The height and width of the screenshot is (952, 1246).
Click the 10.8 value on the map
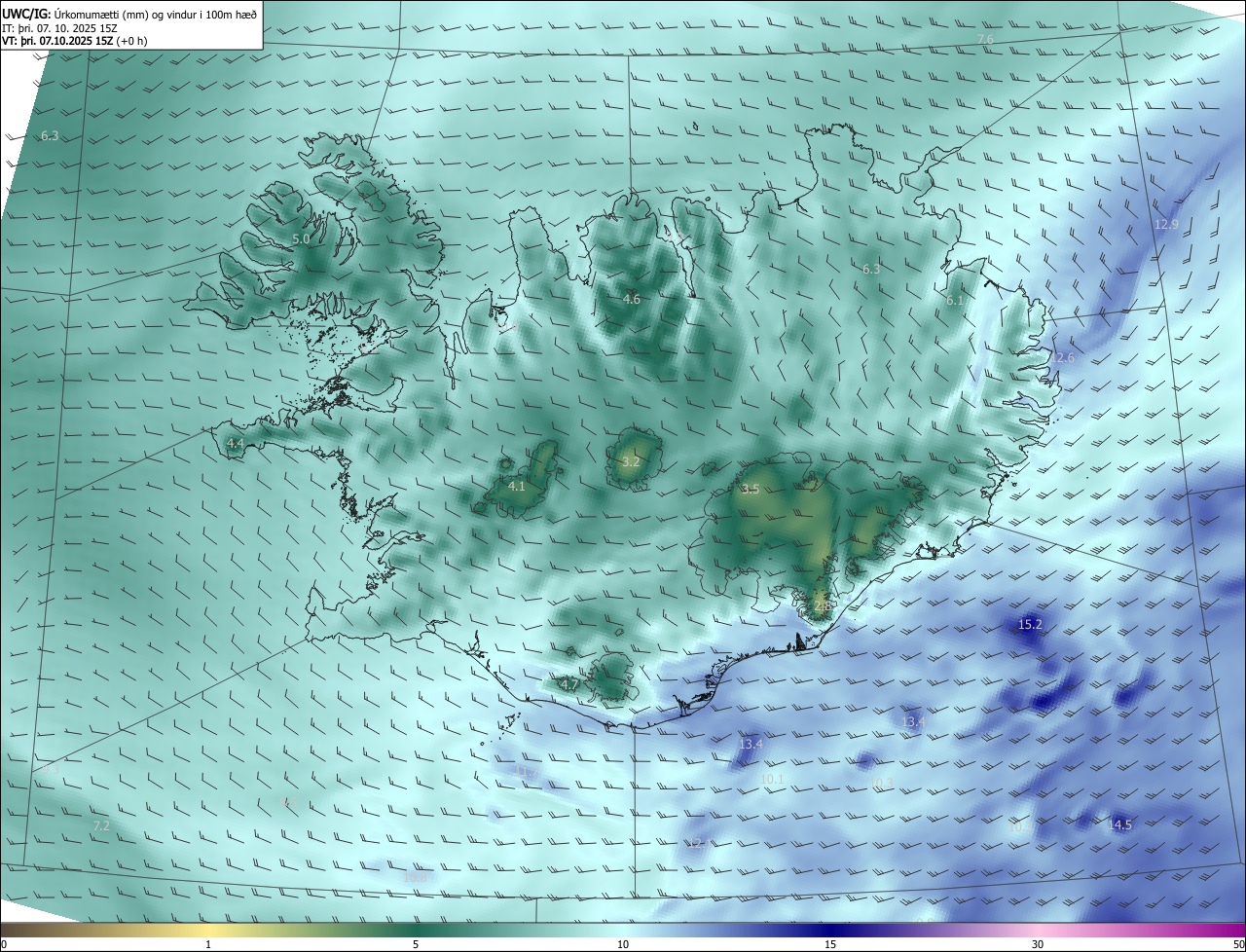tap(416, 877)
